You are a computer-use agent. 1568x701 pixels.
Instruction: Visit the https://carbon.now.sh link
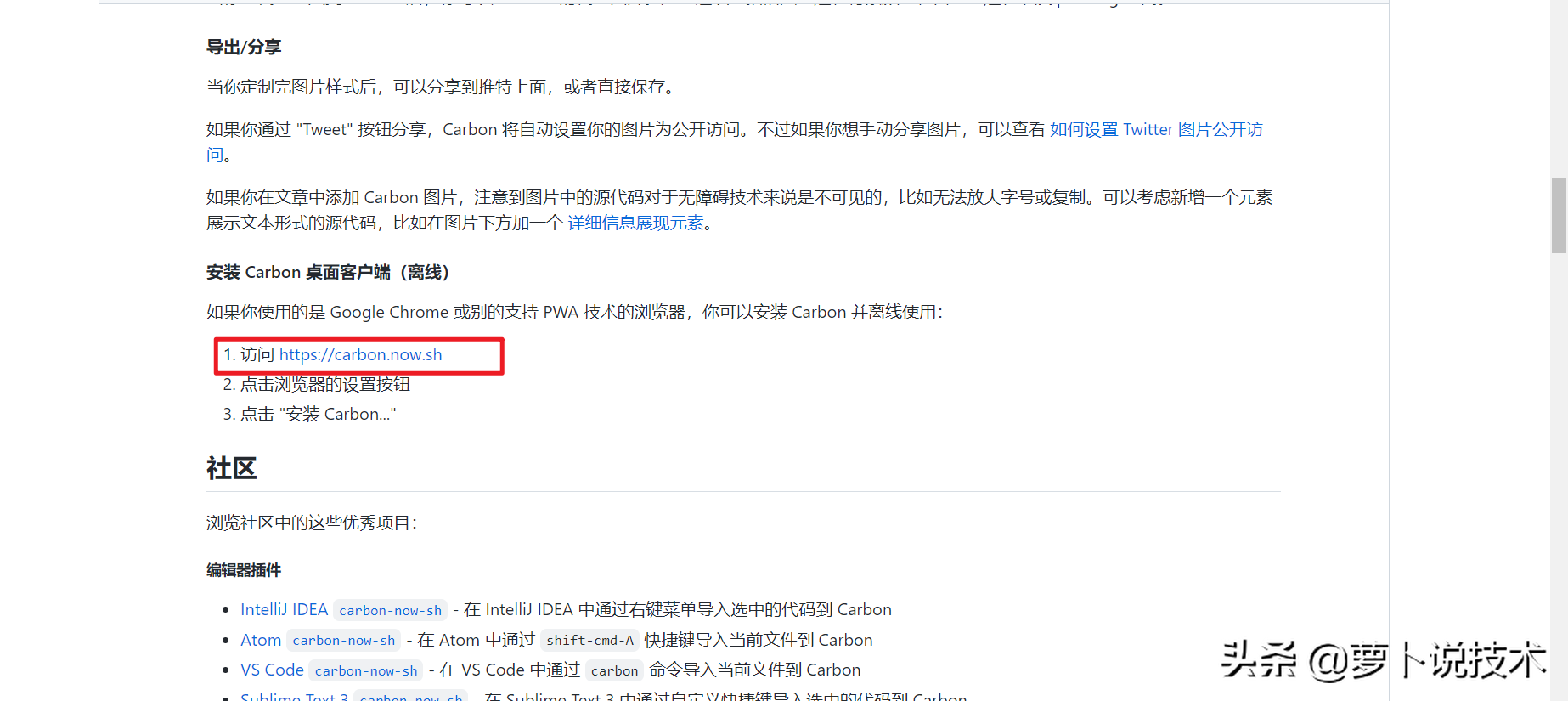(360, 354)
